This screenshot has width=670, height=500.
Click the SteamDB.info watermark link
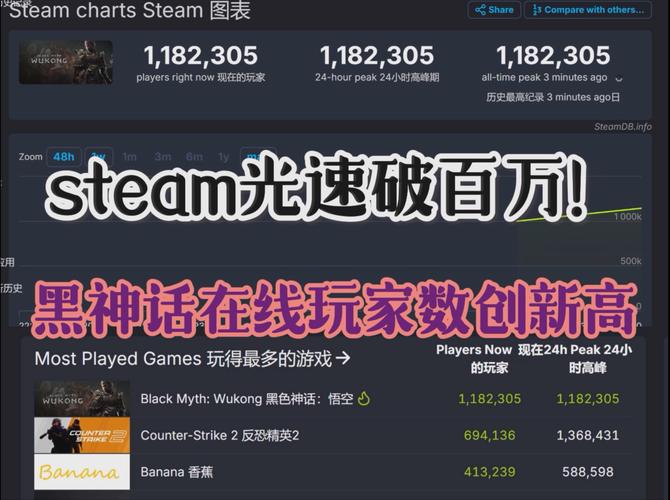coord(623,127)
